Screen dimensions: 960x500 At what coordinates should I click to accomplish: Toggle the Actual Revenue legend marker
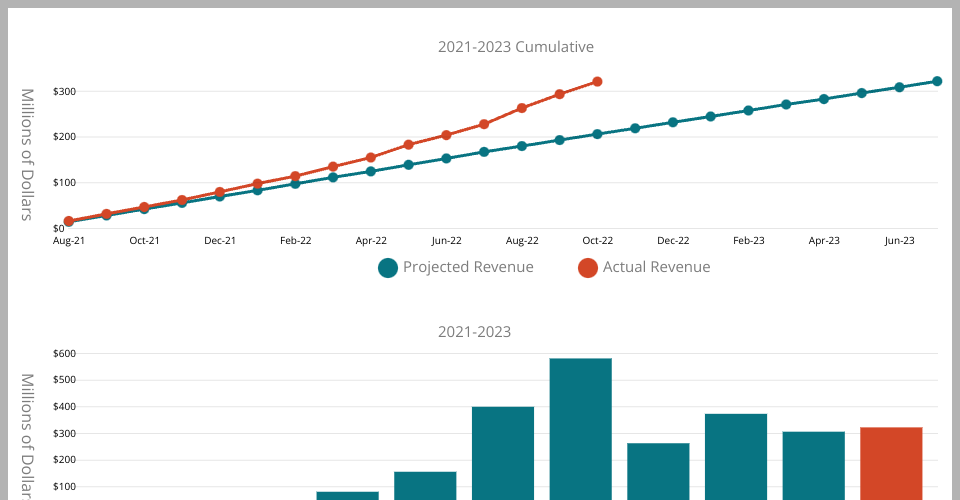pos(588,267)
